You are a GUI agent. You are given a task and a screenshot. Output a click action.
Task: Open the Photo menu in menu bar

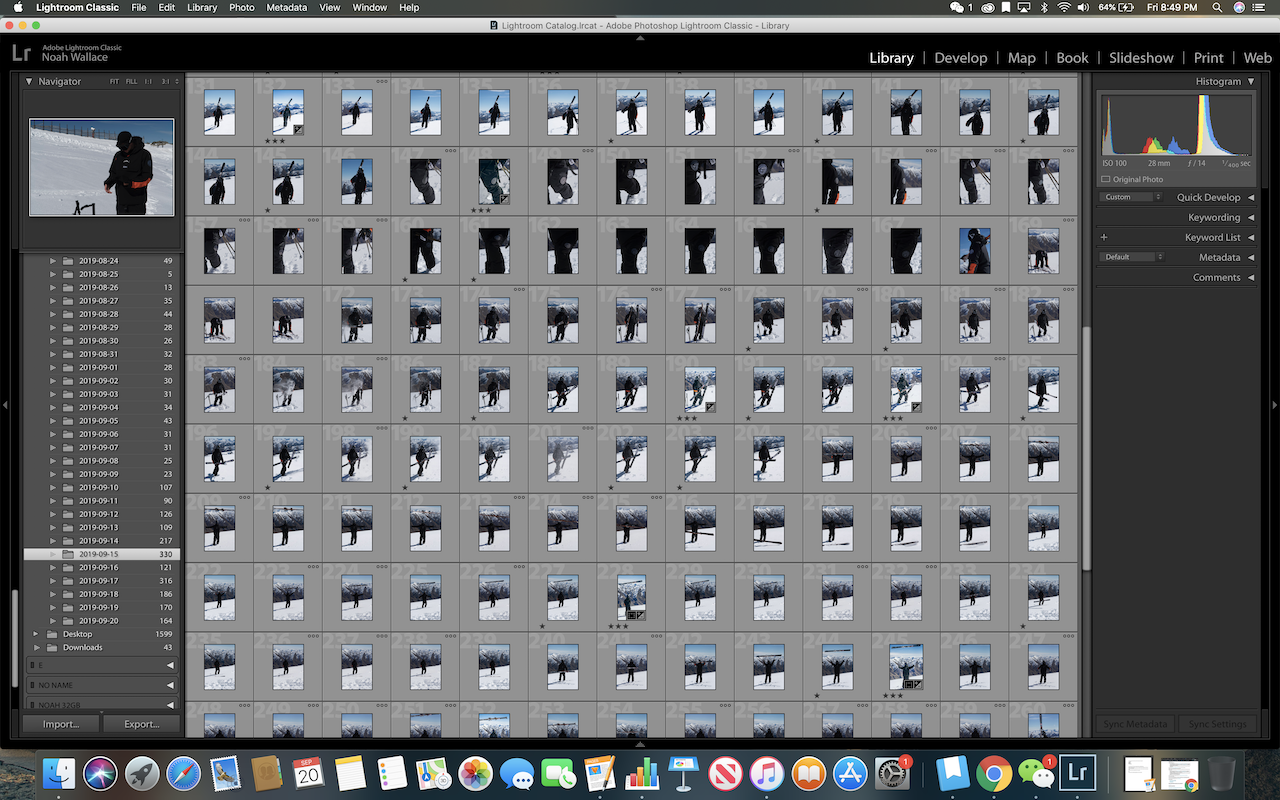click(241, 7)
